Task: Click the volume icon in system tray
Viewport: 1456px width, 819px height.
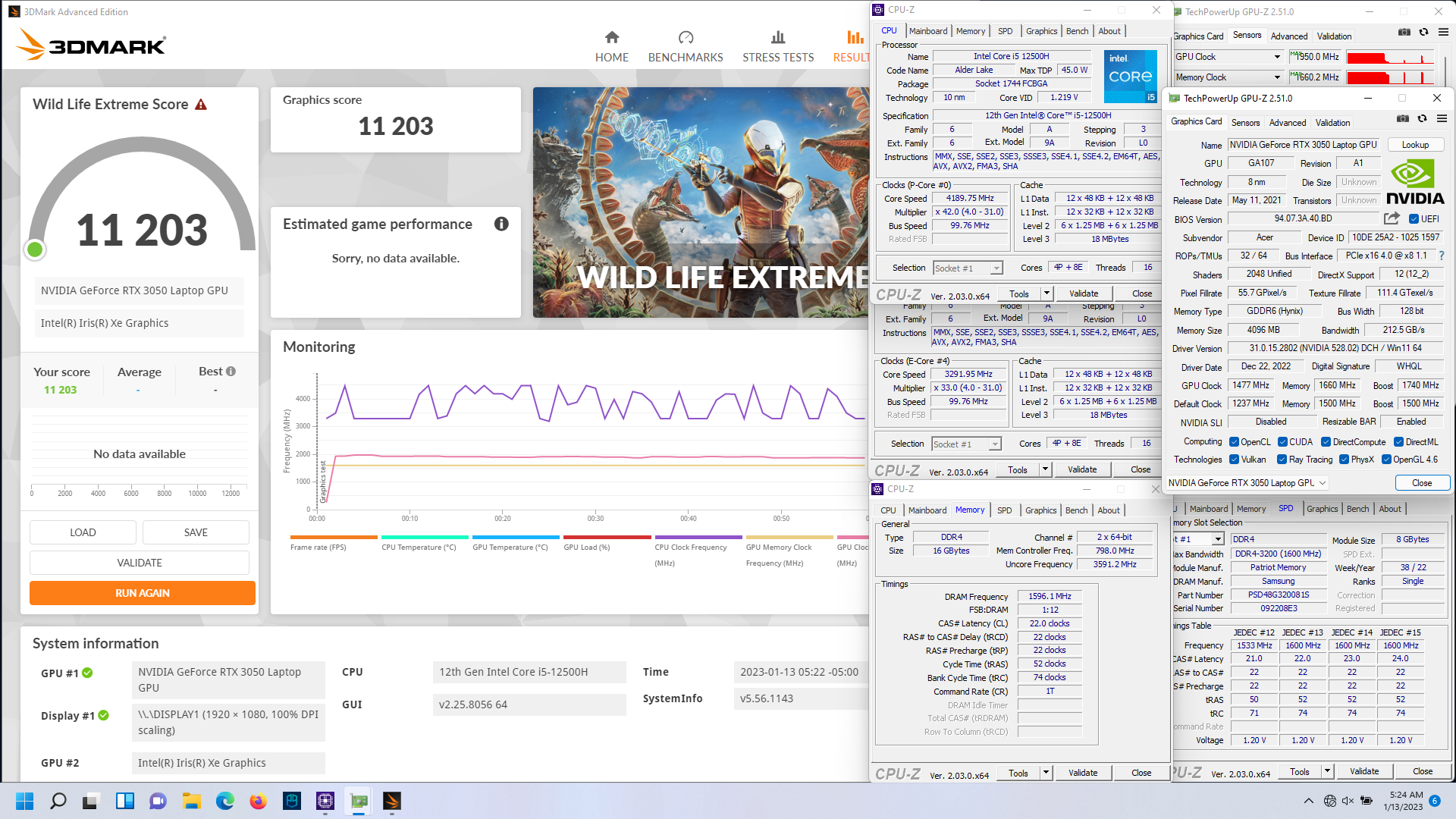Action: (1348, 801)
